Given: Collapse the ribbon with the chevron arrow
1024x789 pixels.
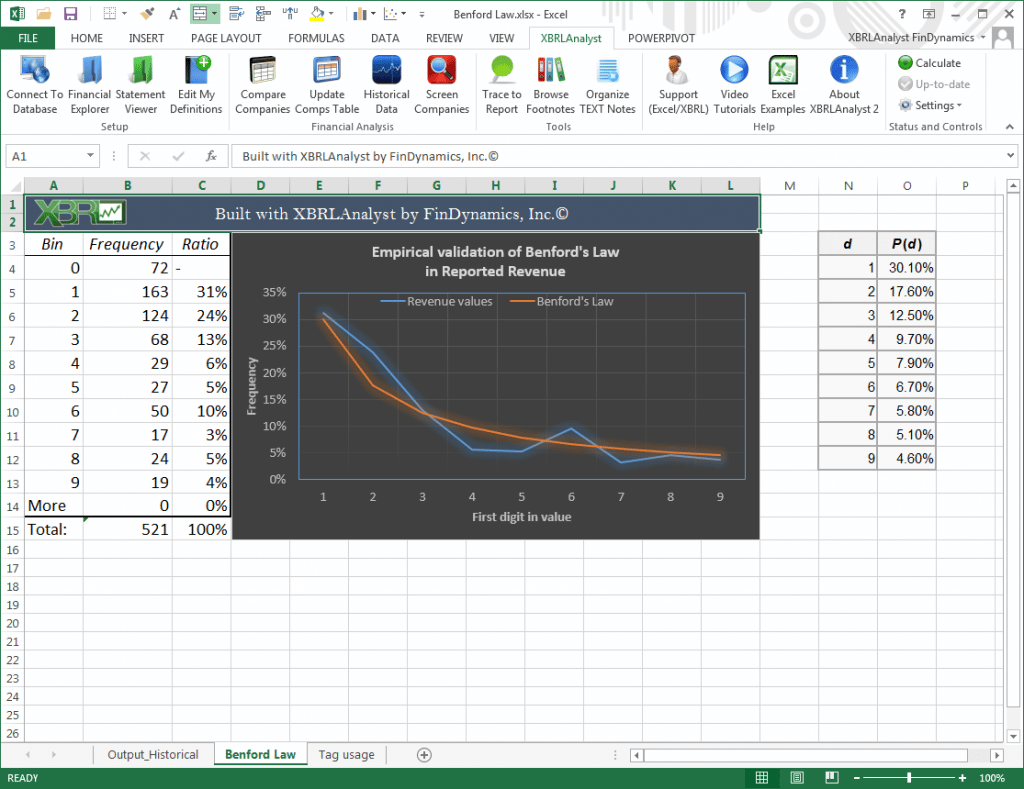Looking at the screenshot, I should pyautogui.click(x=1008, y=127).
